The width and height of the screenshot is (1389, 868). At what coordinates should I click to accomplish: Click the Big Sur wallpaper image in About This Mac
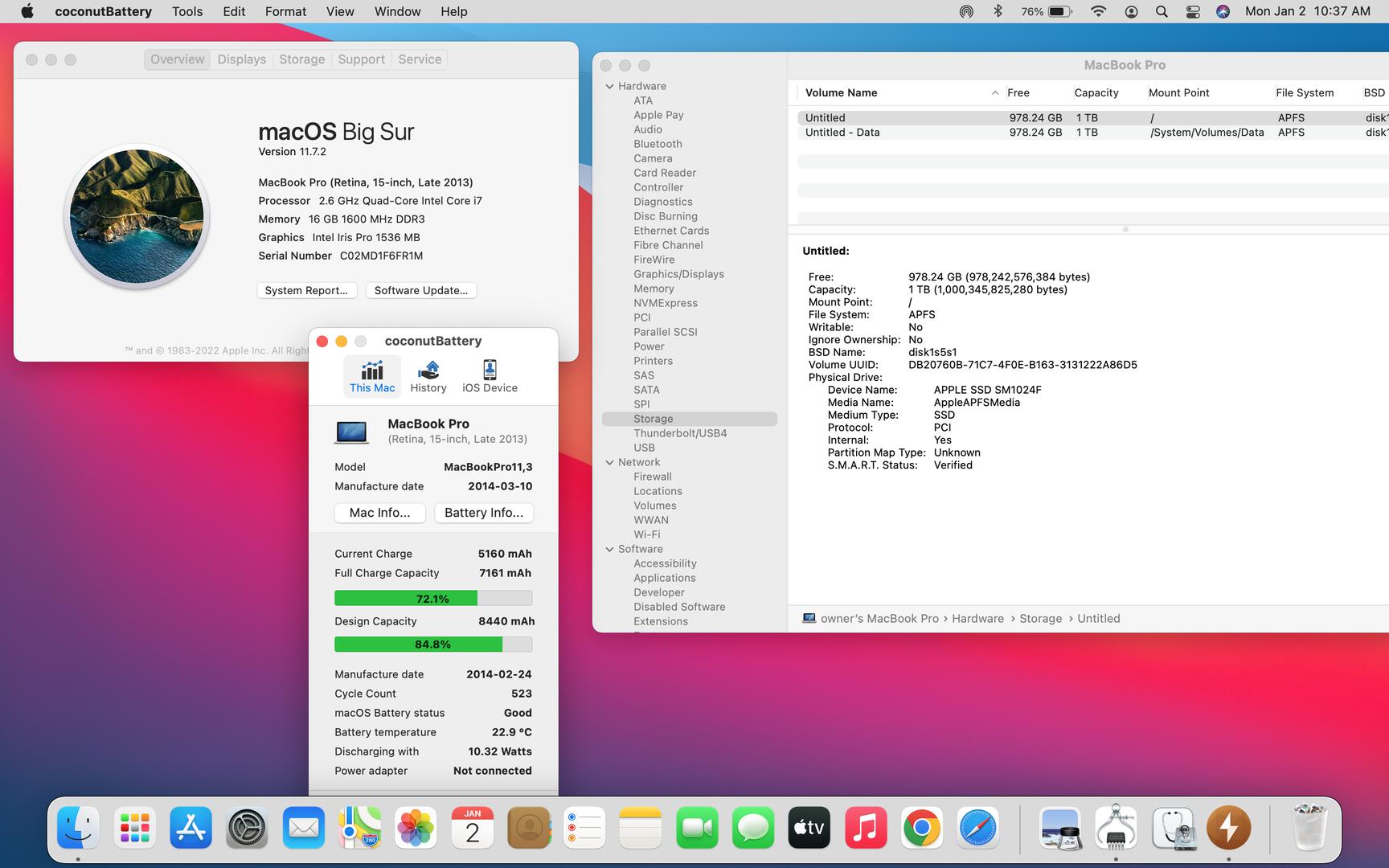pos(137,217)
